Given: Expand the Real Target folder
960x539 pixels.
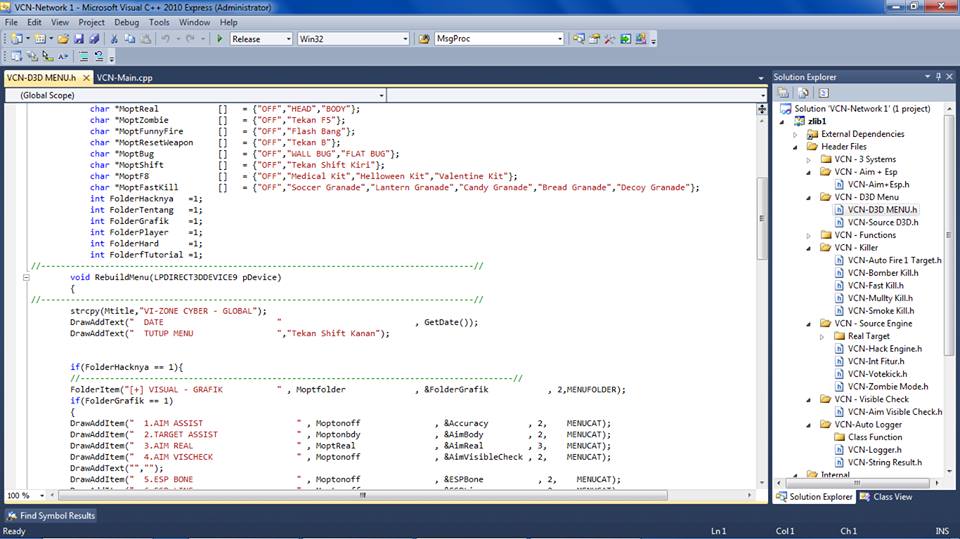Looking at the screenshot, I should tap(822, 336).
